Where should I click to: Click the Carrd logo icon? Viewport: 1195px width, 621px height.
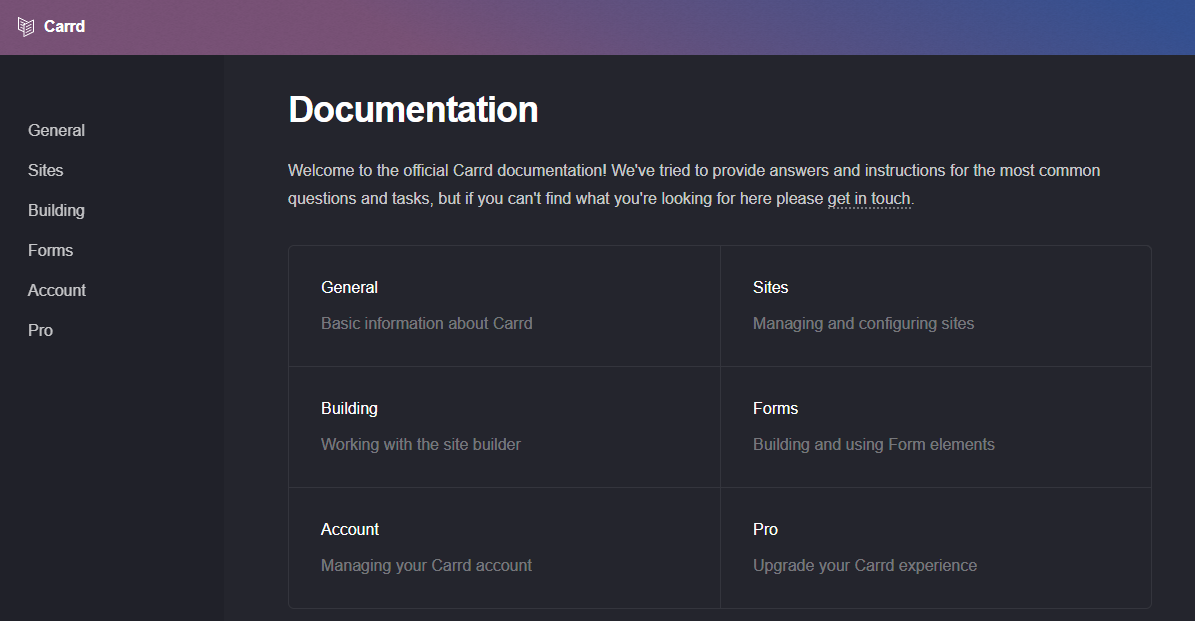(26, 27)
